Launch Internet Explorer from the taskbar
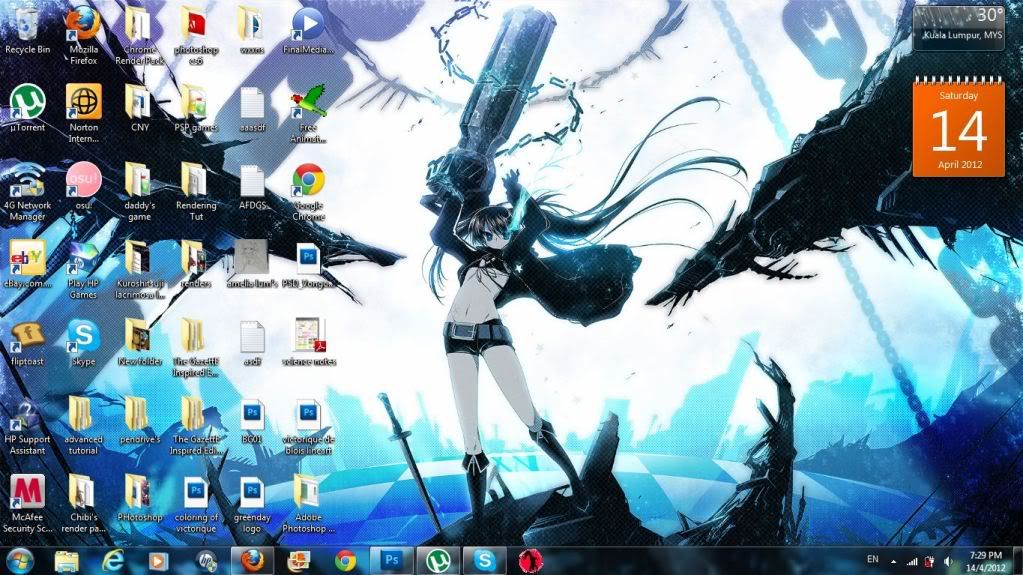This screenshot has height=575, width=1023. coord(112,561)
